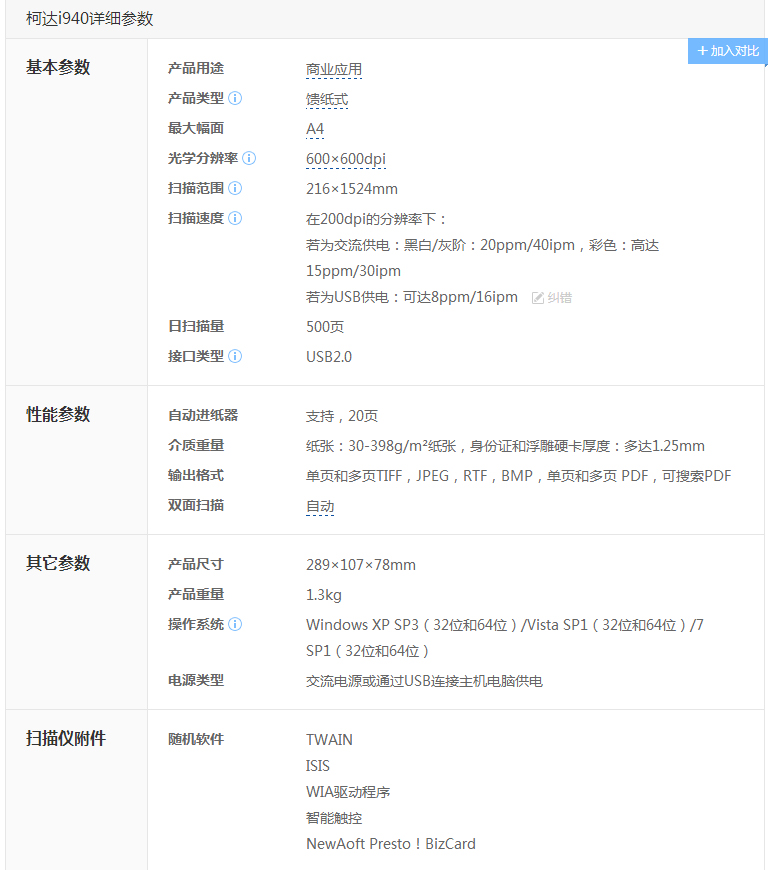
Task: Click the 1.3kg weight value
Action: [324, 595]
